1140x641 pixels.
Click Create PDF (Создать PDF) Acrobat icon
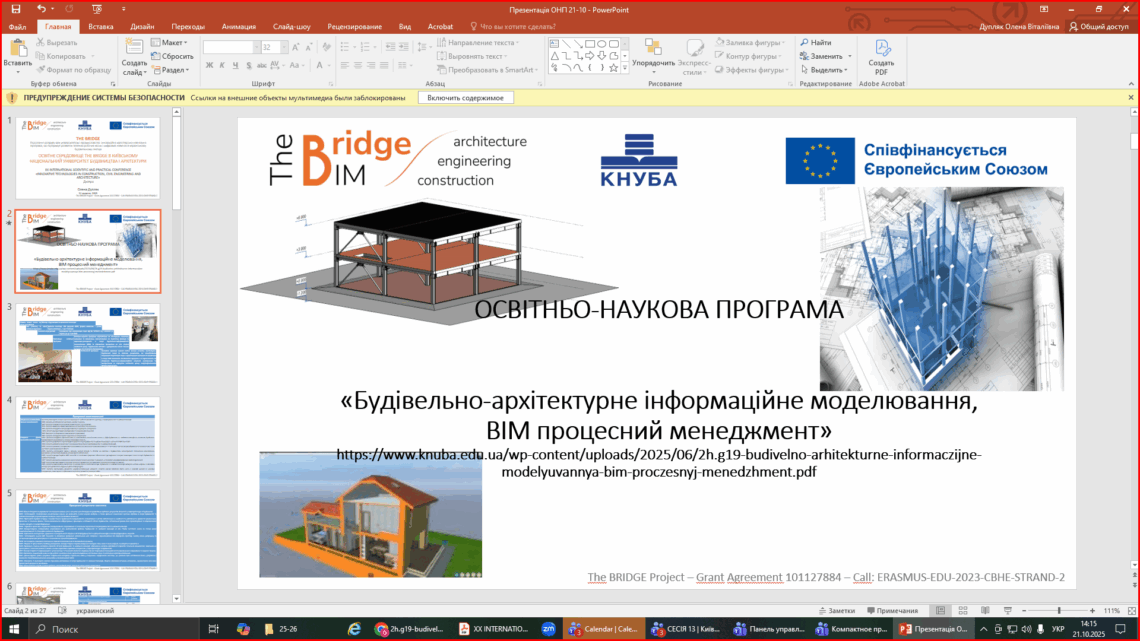coord(881,55)
